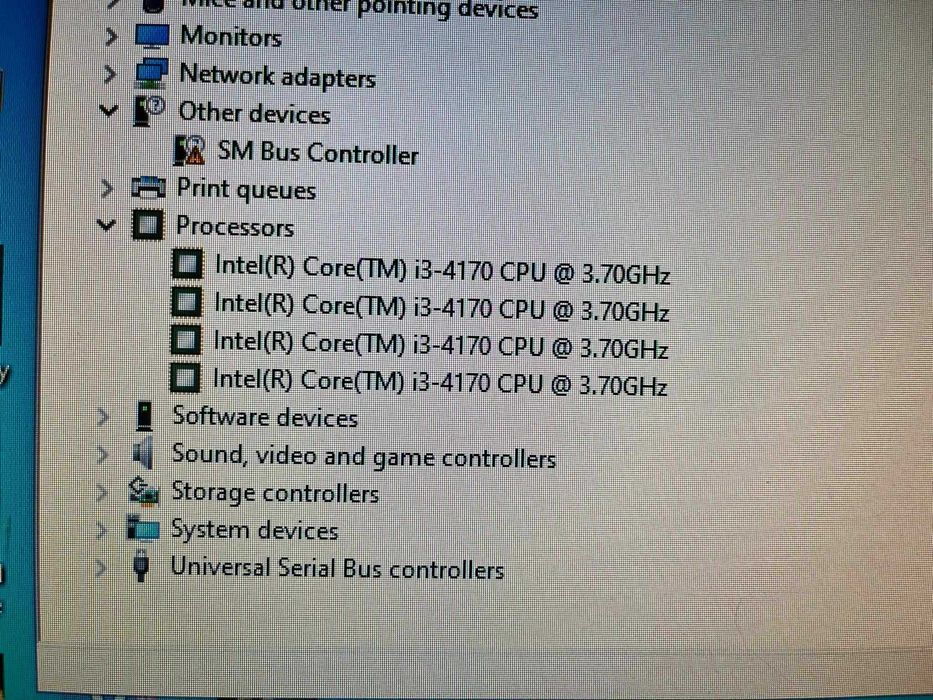Expand the Monitors category
933x700 pixels.
pyautogui.click(x=110, y=37)
